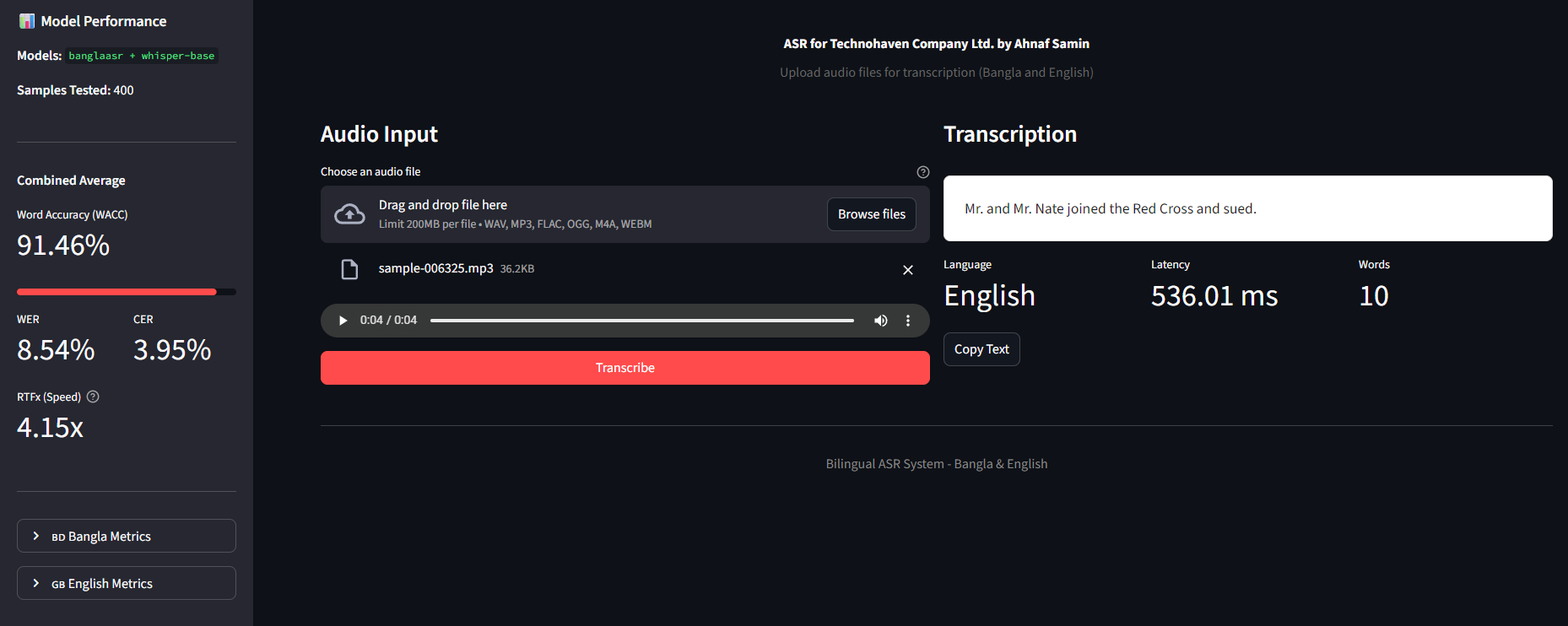Viewport: 1568px width, 626px height.
Task: Click the 91.46% word accuracy value
Action: [x=63, y=246]
